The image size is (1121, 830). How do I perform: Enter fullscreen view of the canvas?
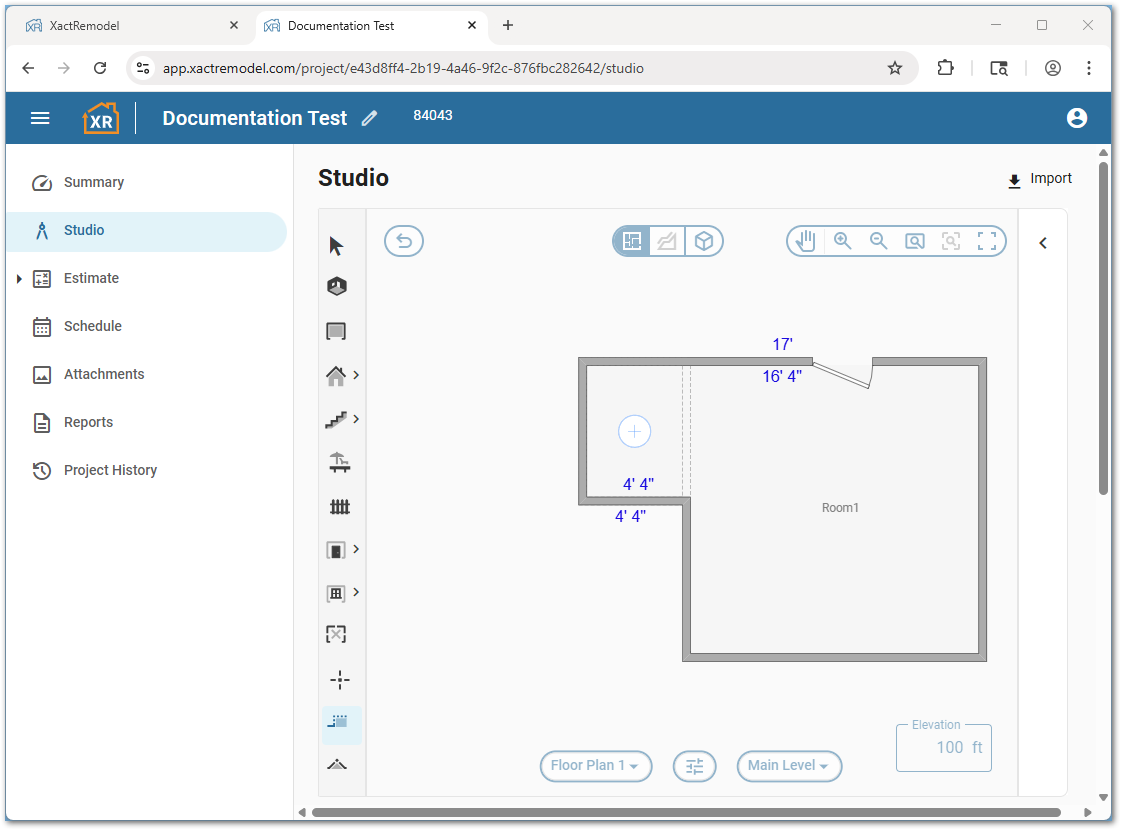coord(987,241)
